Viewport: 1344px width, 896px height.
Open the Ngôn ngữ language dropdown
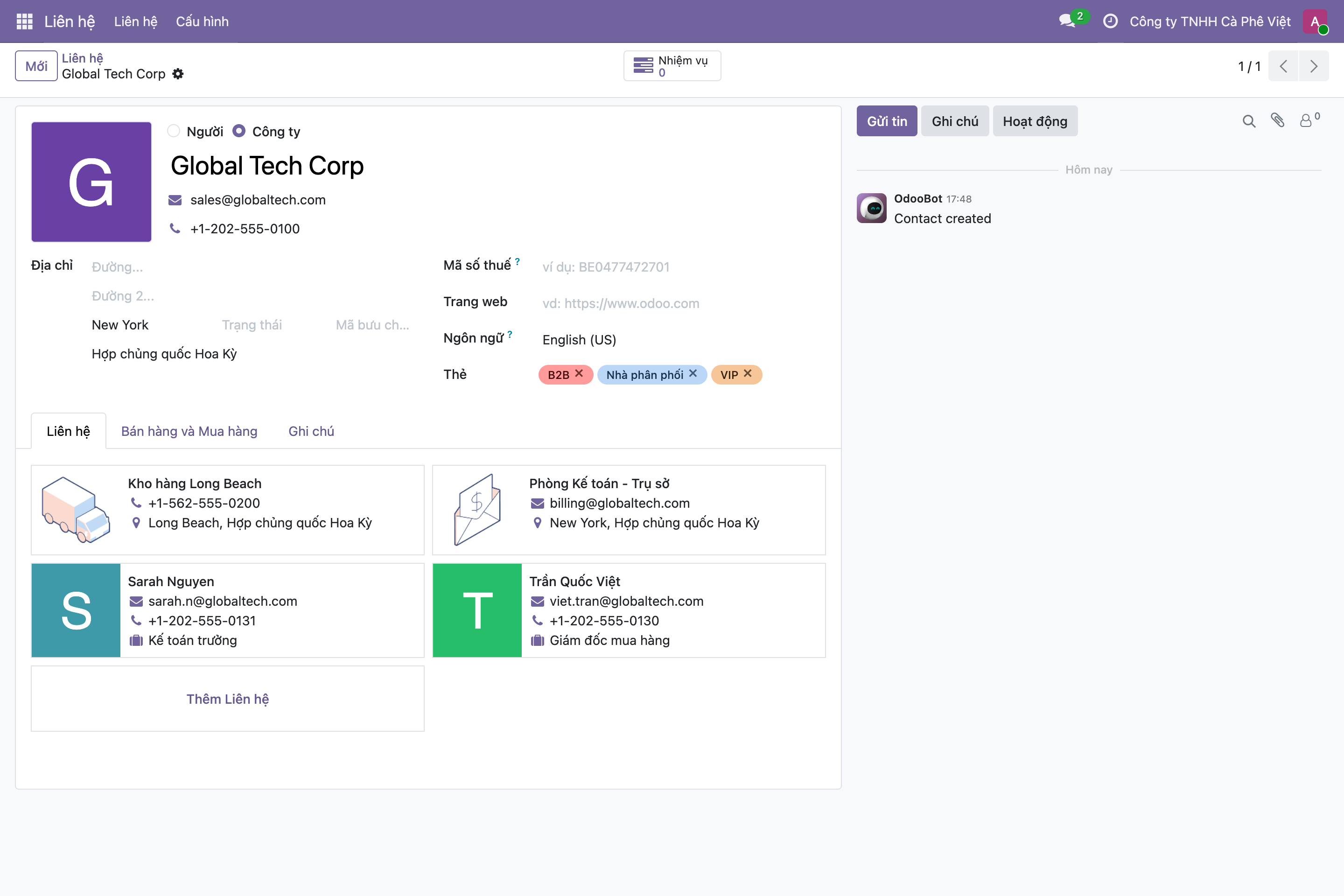coord(682,340)
